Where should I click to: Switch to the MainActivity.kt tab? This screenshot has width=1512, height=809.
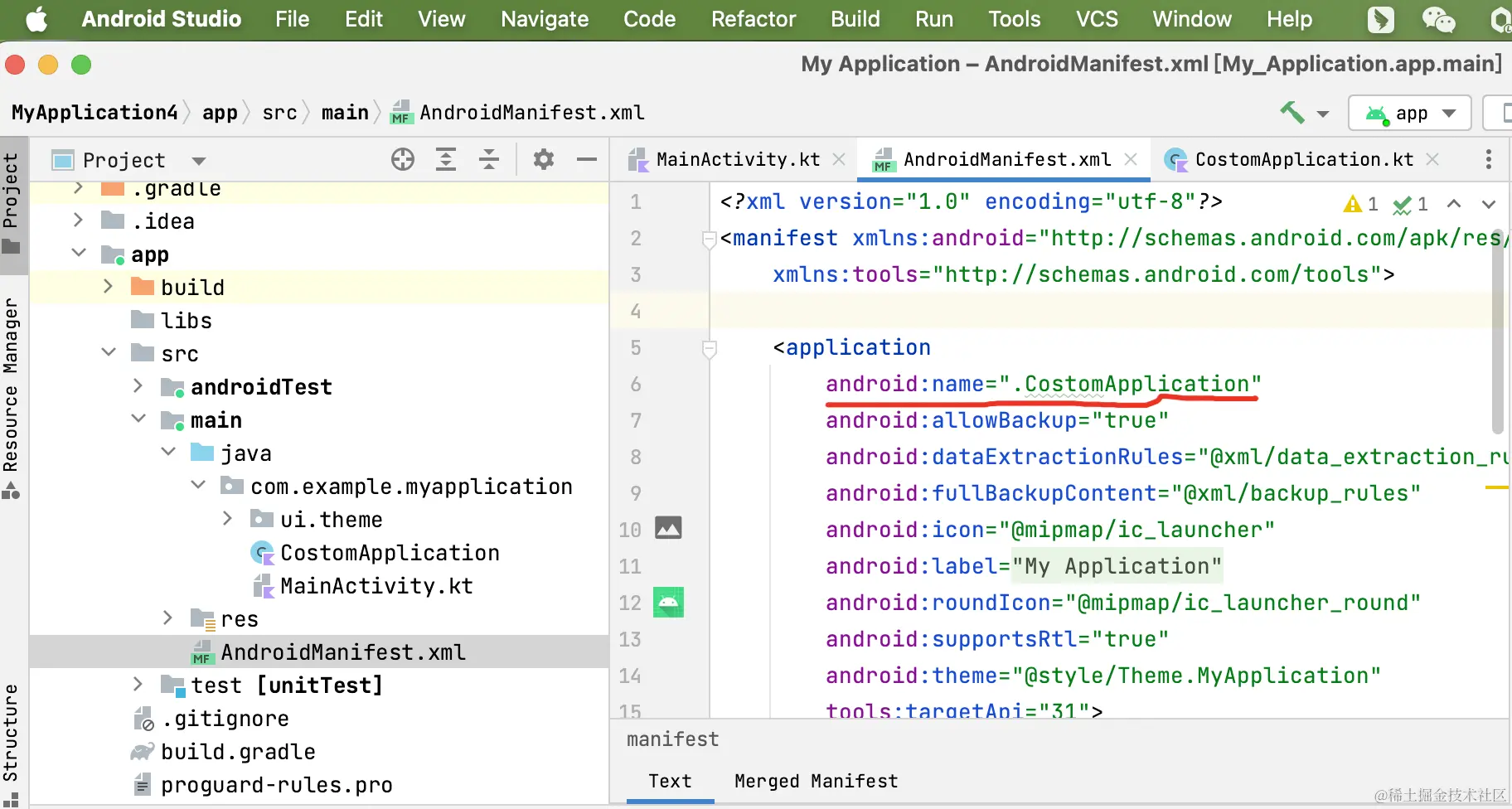pos(738,159)
